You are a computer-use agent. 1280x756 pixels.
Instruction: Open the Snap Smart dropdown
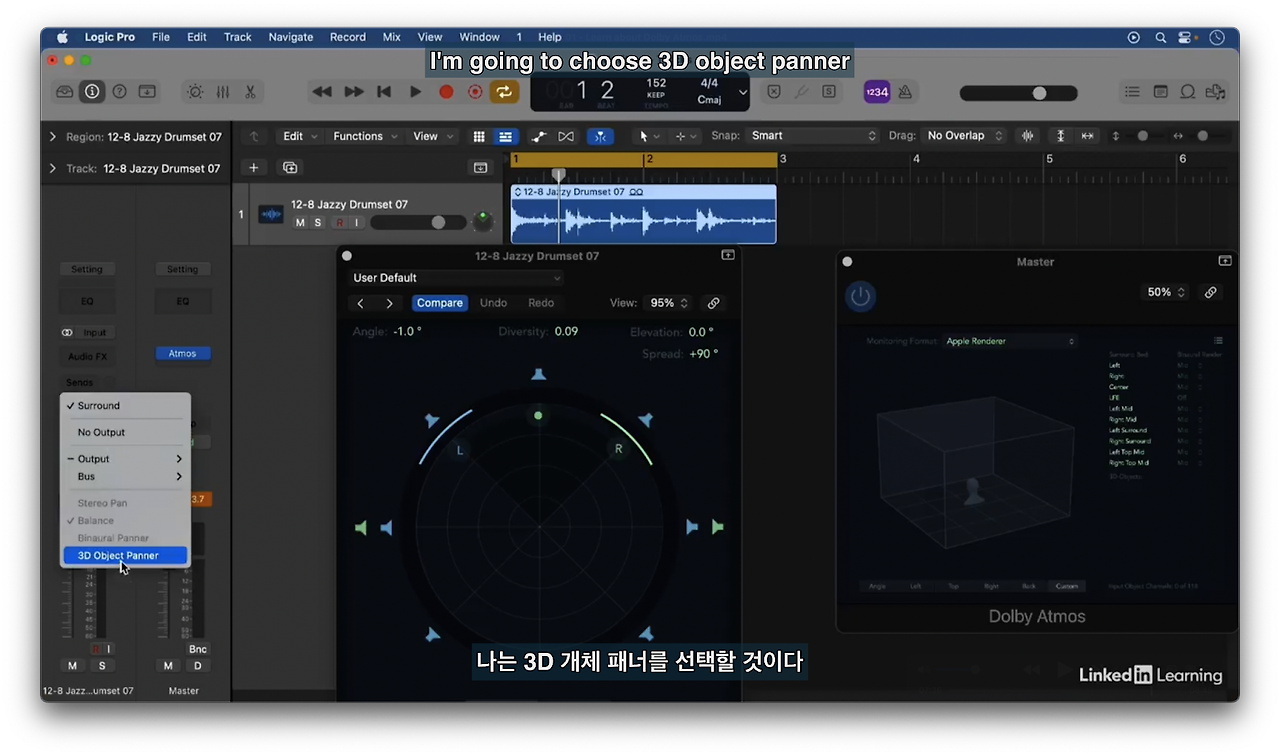[813, 136]
